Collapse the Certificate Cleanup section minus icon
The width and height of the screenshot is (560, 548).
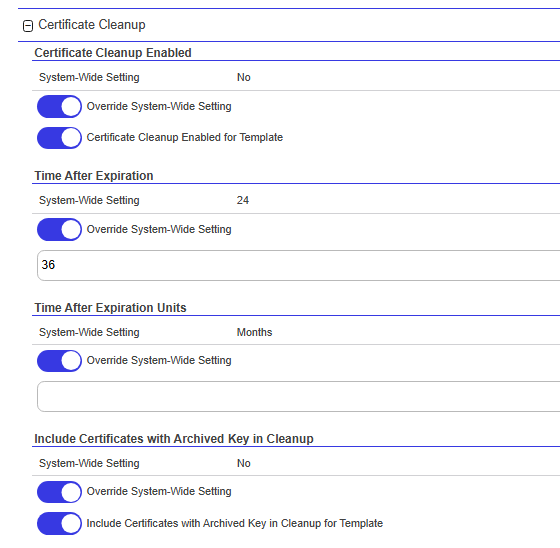click(28, 26)
